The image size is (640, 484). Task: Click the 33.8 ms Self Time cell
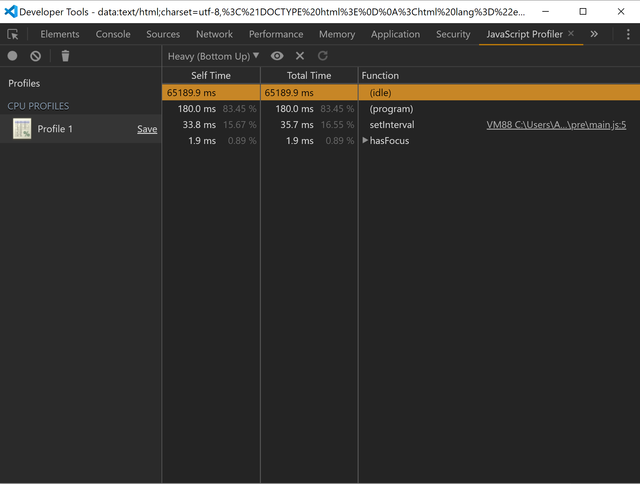[x=211, y=125]
